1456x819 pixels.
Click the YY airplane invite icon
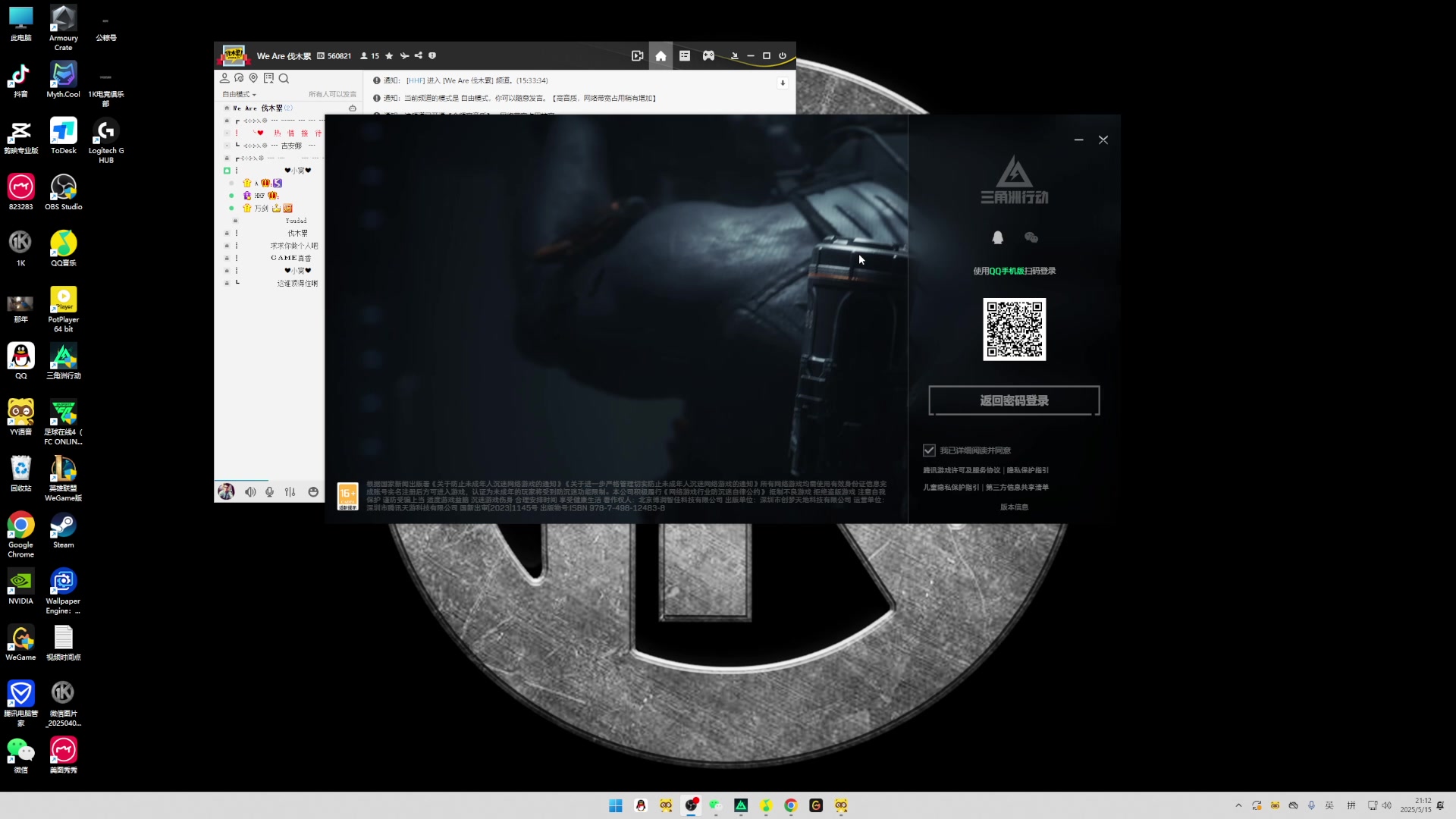coord(404,56)
